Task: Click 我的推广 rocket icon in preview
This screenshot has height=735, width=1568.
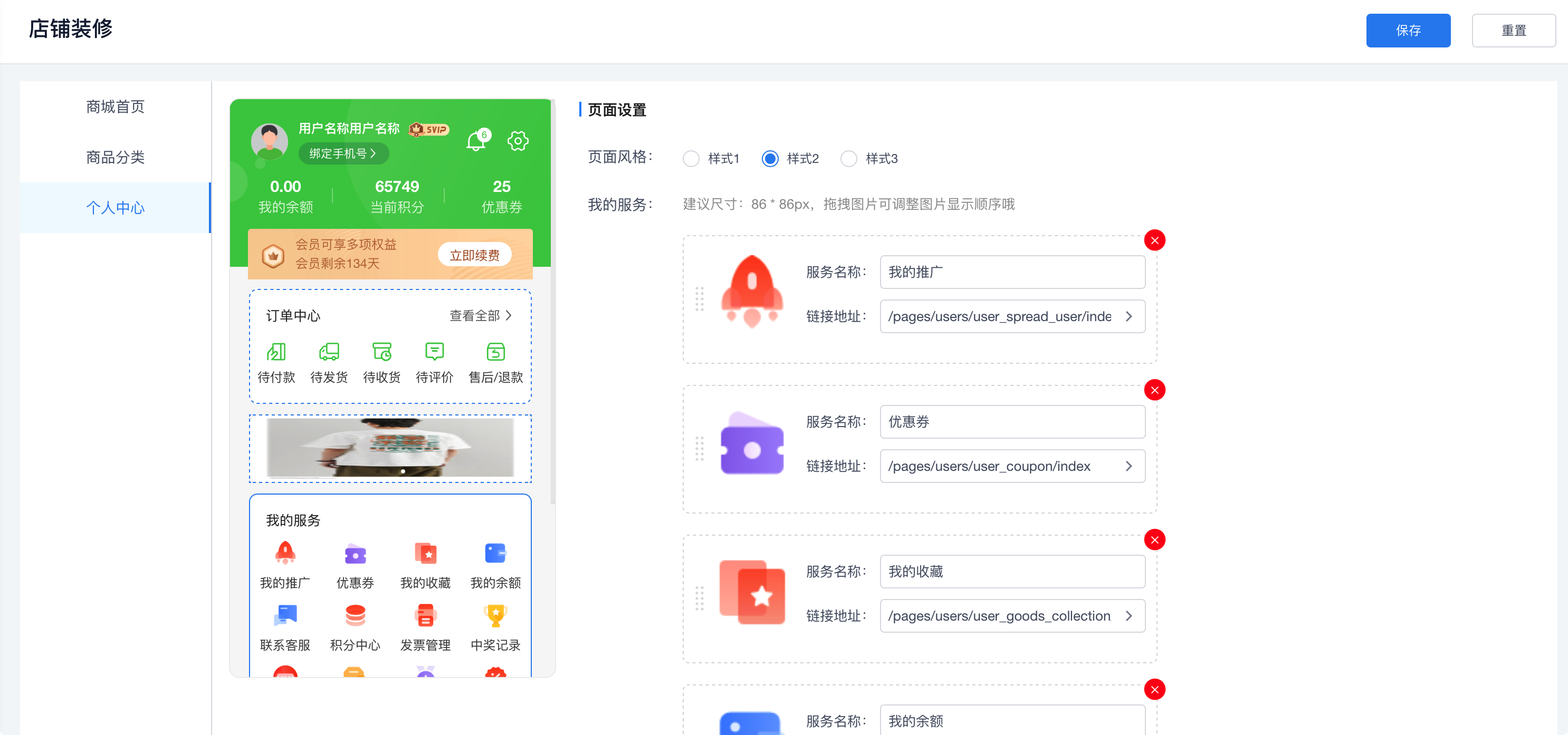Action: pyautogui.click(x=285, y=553)
